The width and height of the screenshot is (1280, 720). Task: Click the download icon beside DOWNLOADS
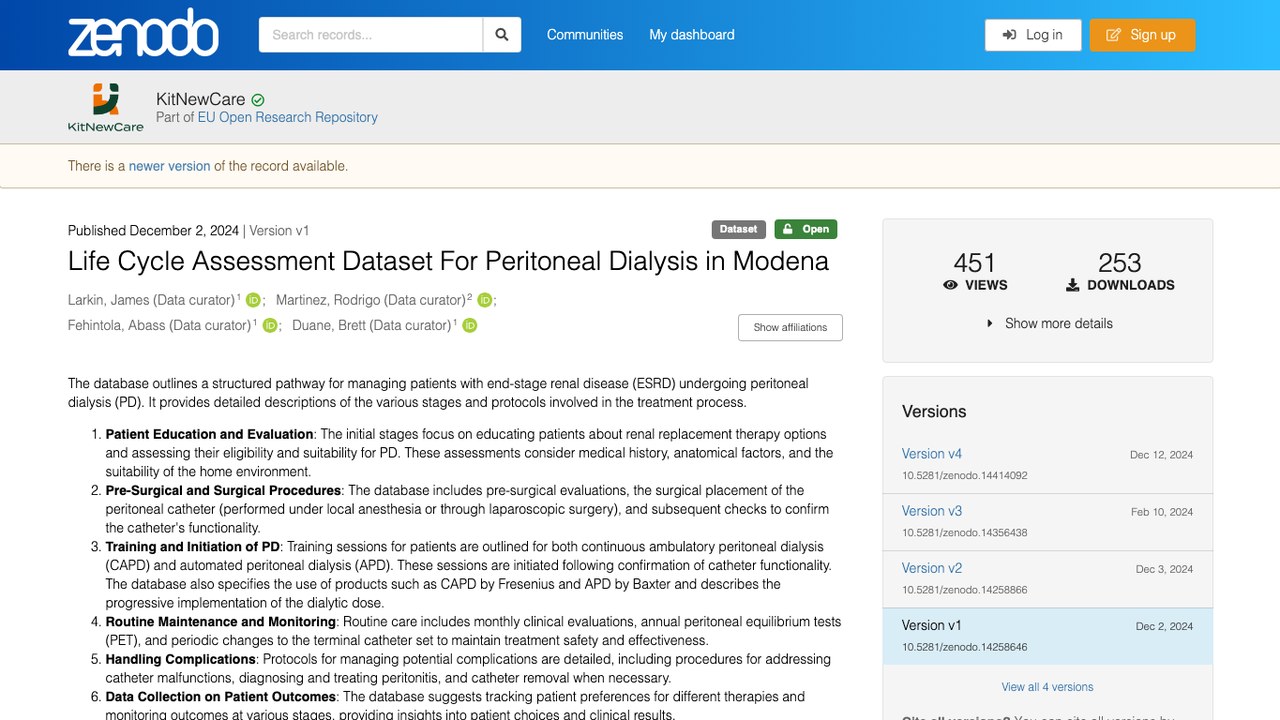1073,285
